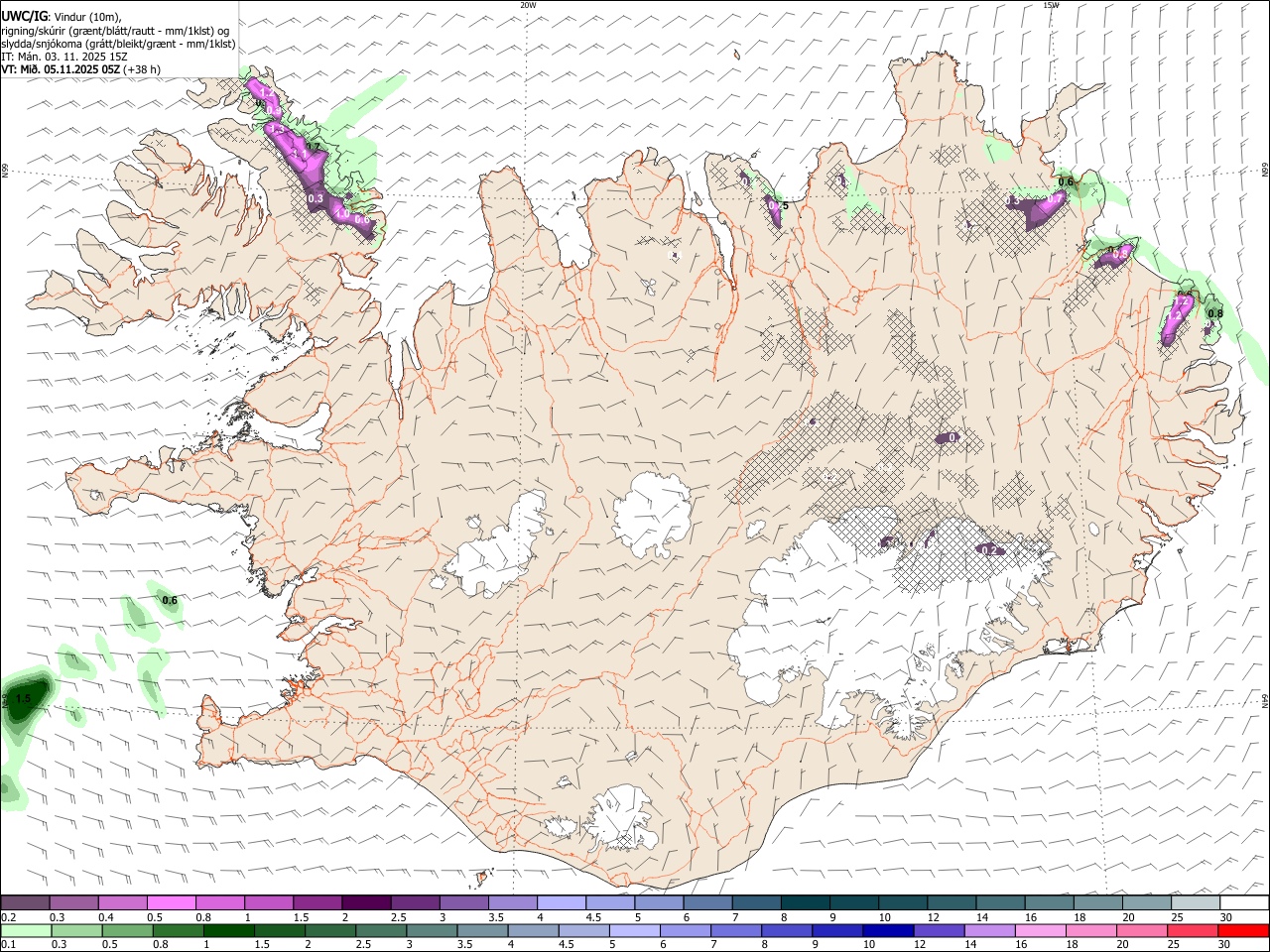Click the '15W' longitude label at top
Viewport: 1270px width, 952px height.
1051,5
